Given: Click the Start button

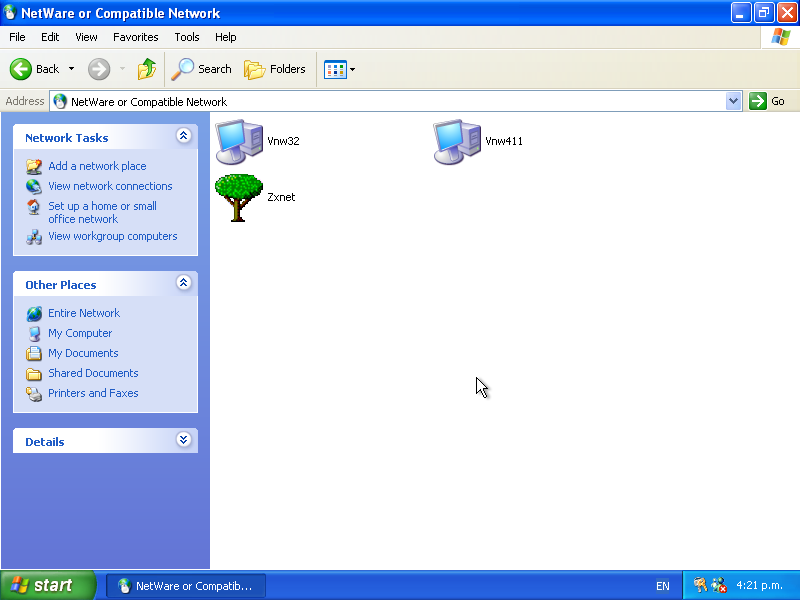Looking at the screenshot, I should pos(48,585).
